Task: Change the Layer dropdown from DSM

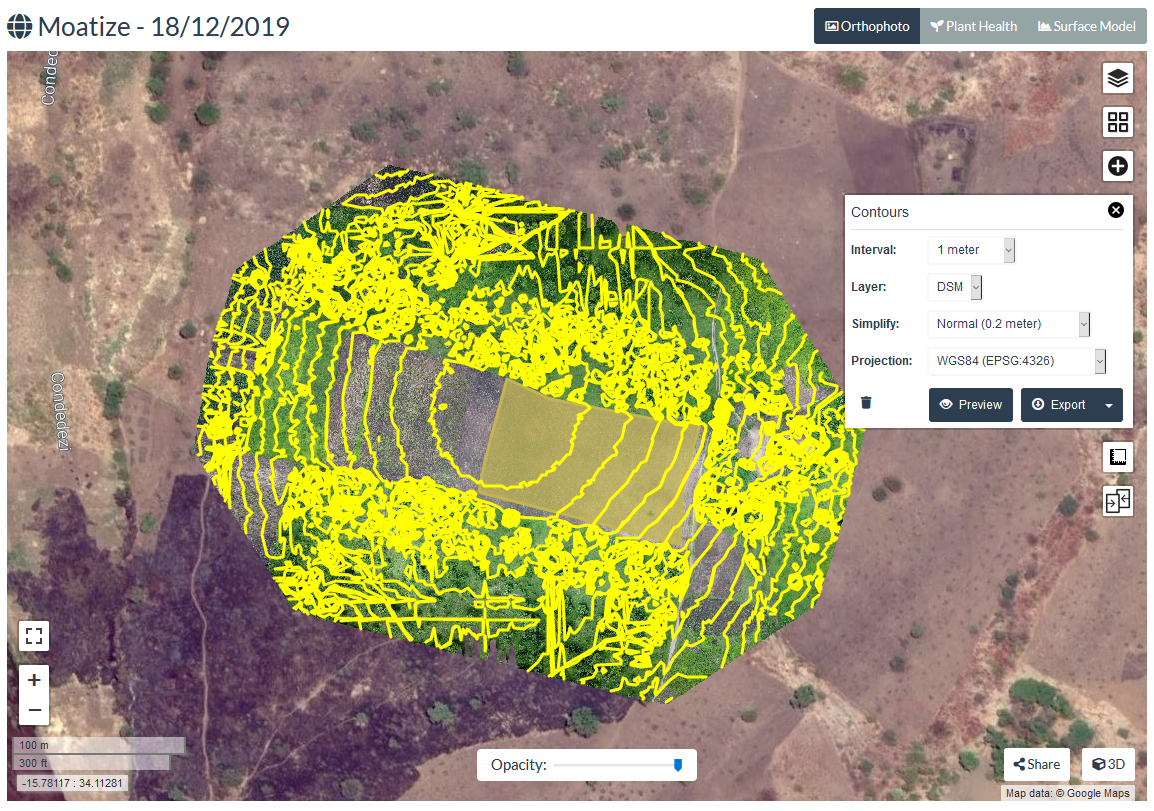Action: (x=953, y=287)
